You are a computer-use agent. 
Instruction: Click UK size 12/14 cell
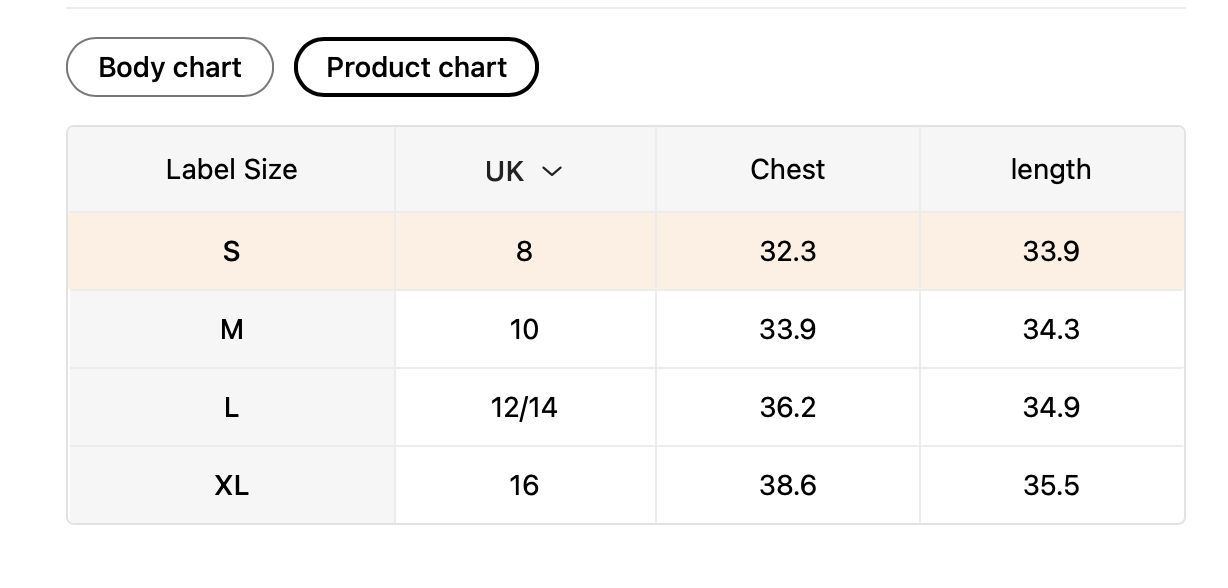pos(524,407)
